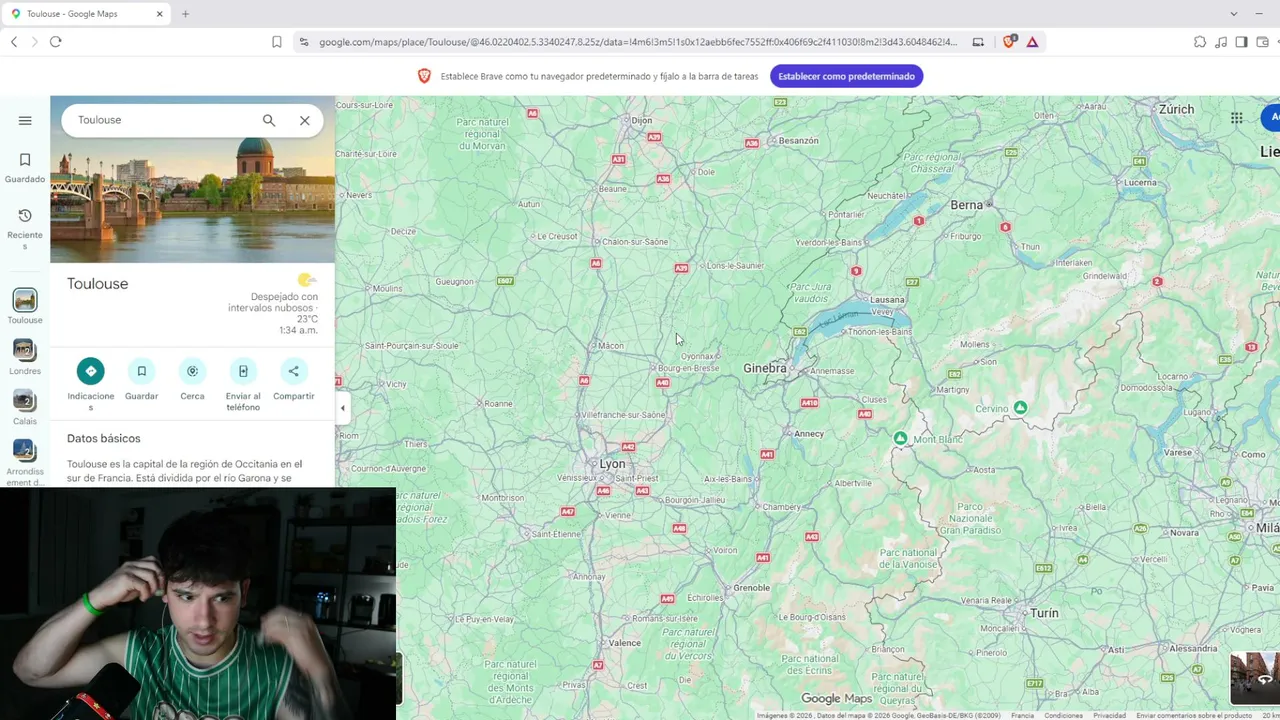The image size is (1280, 720).
Task: Open the Google apps grid
Action: pos(1237,118)
